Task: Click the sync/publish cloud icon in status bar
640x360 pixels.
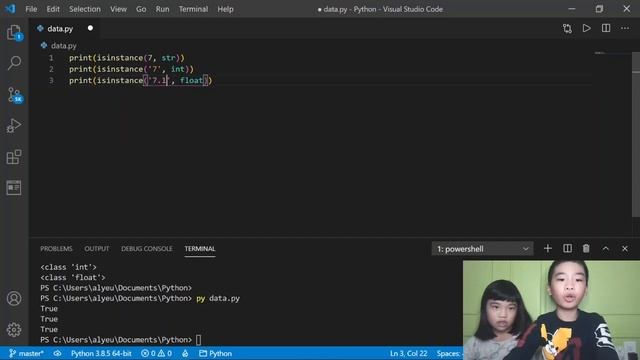Action: (x=57, y=353)
